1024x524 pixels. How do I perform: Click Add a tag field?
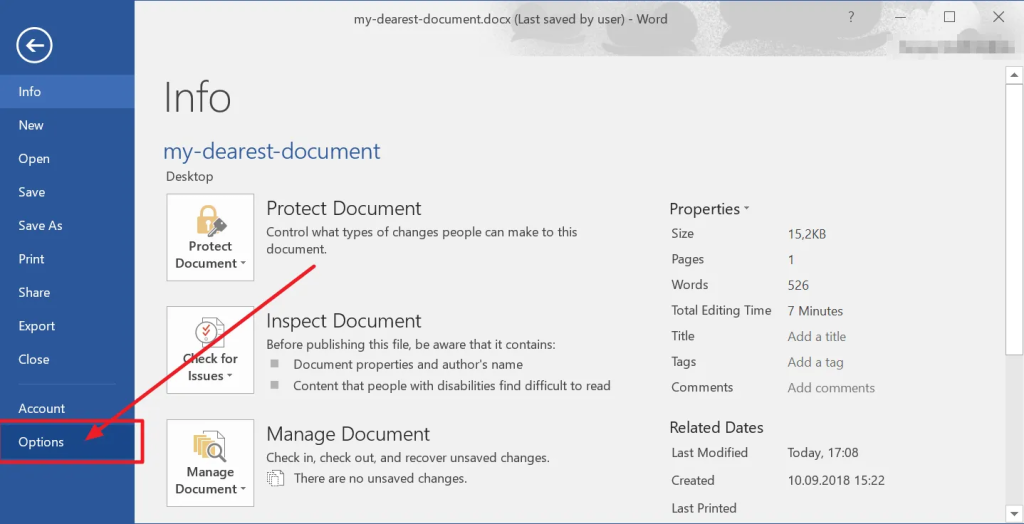click(x=815, y=362)
